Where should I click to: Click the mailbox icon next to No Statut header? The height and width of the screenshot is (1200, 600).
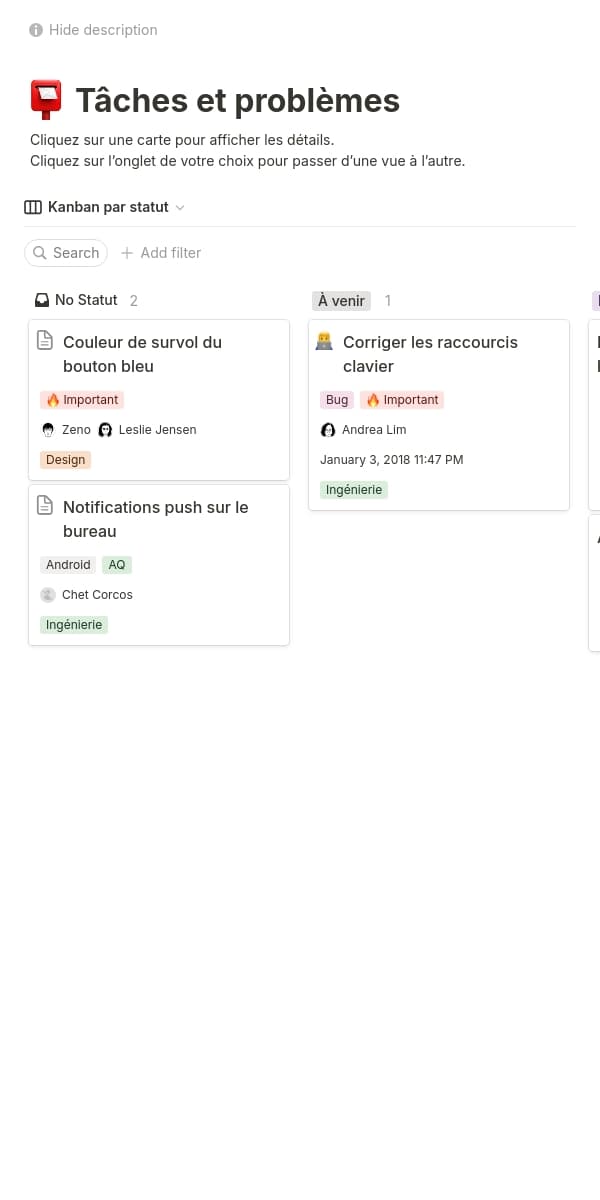(41, 299)
